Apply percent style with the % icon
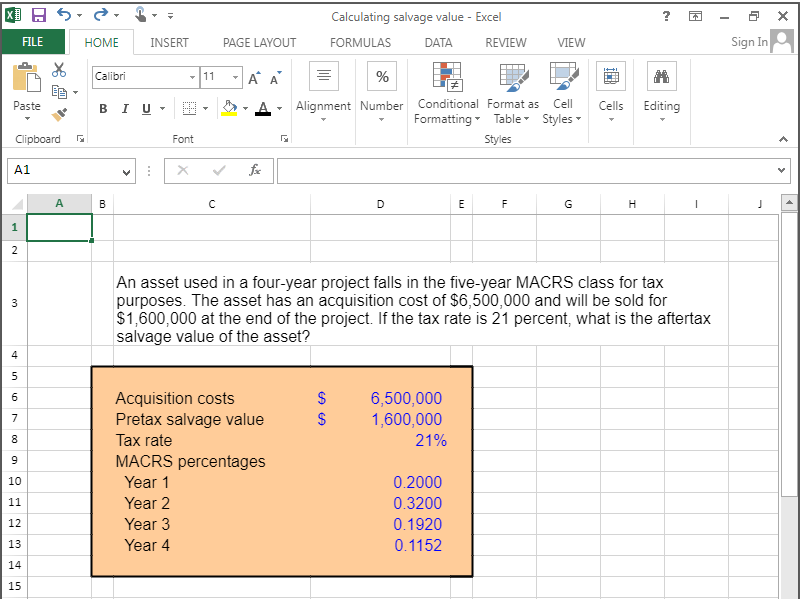Viewport: 801px width, 599px height. (x=381, y=75)
